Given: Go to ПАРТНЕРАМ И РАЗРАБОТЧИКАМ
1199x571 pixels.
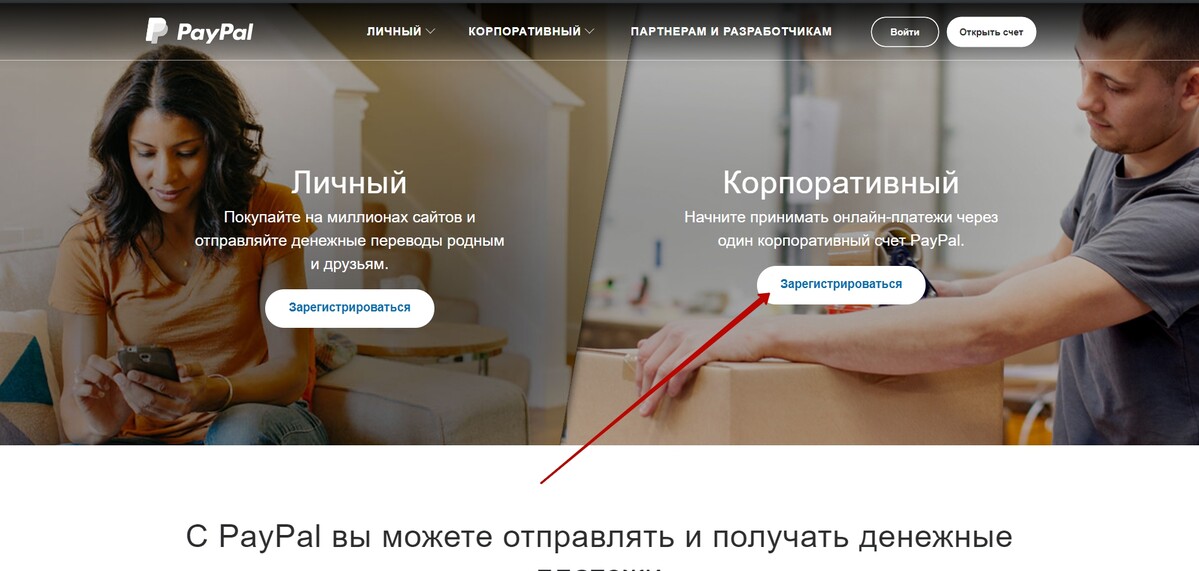Looking at the screenshot, I should click(x=731, y=31).
